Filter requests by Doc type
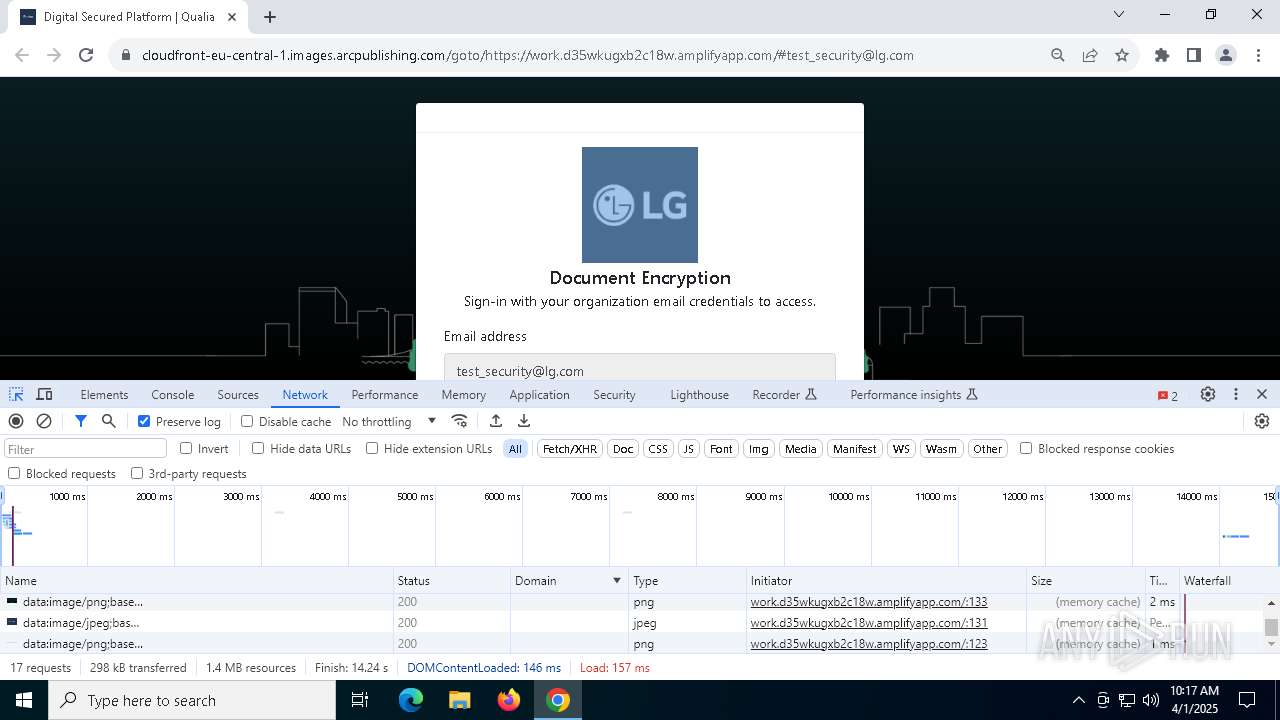Viewport: 1280px width, 720px height. tap(623, 449)
